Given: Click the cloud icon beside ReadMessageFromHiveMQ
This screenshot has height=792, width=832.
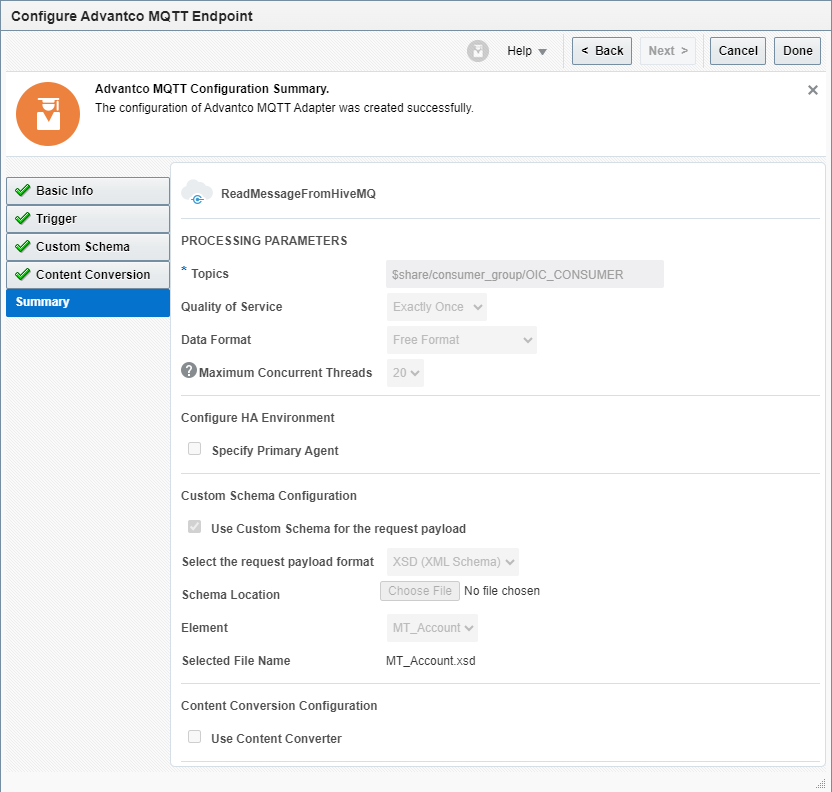Looking at the screenshot, I should pos(197,193).
